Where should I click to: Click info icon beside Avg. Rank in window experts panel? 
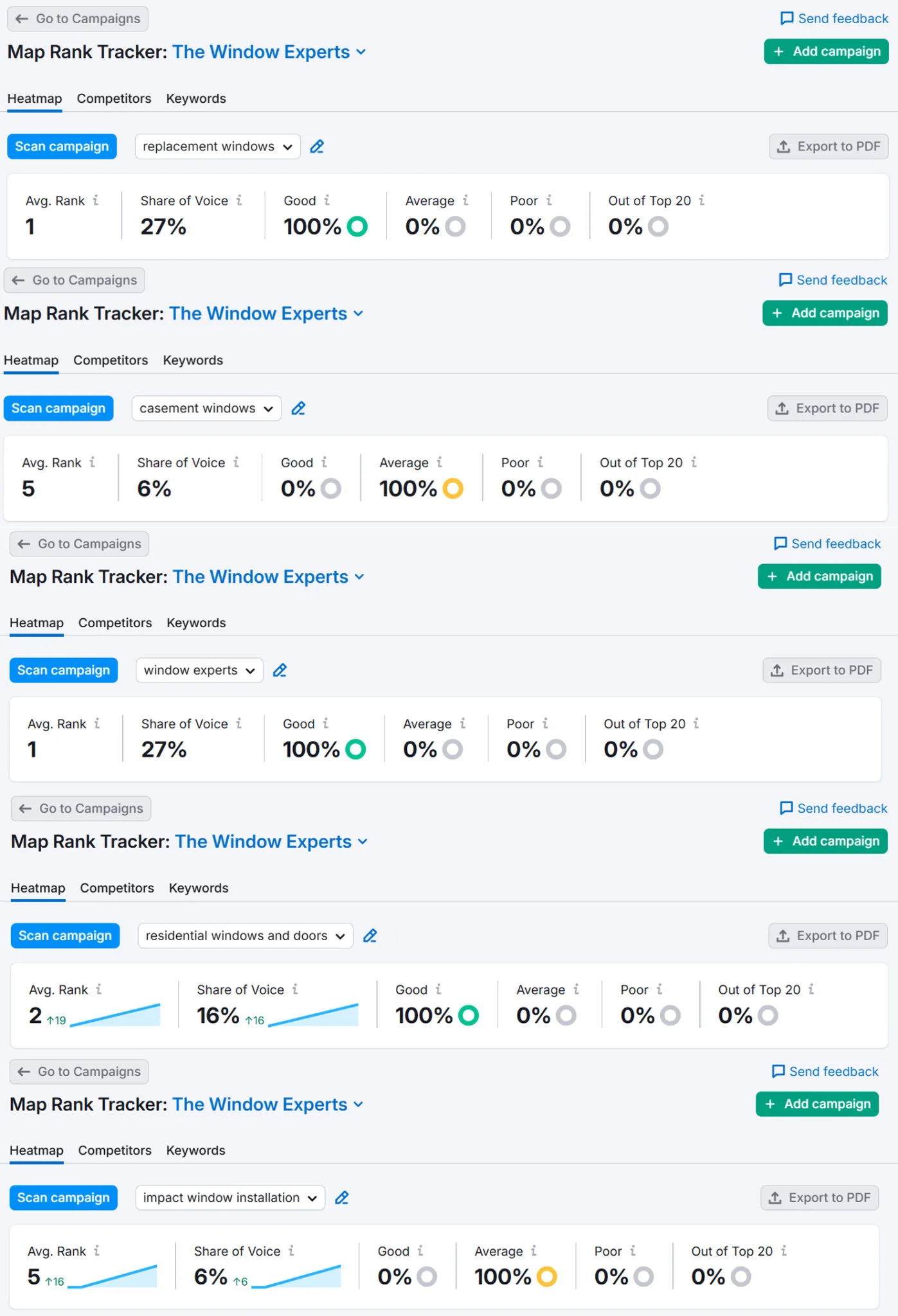point(97,724)
